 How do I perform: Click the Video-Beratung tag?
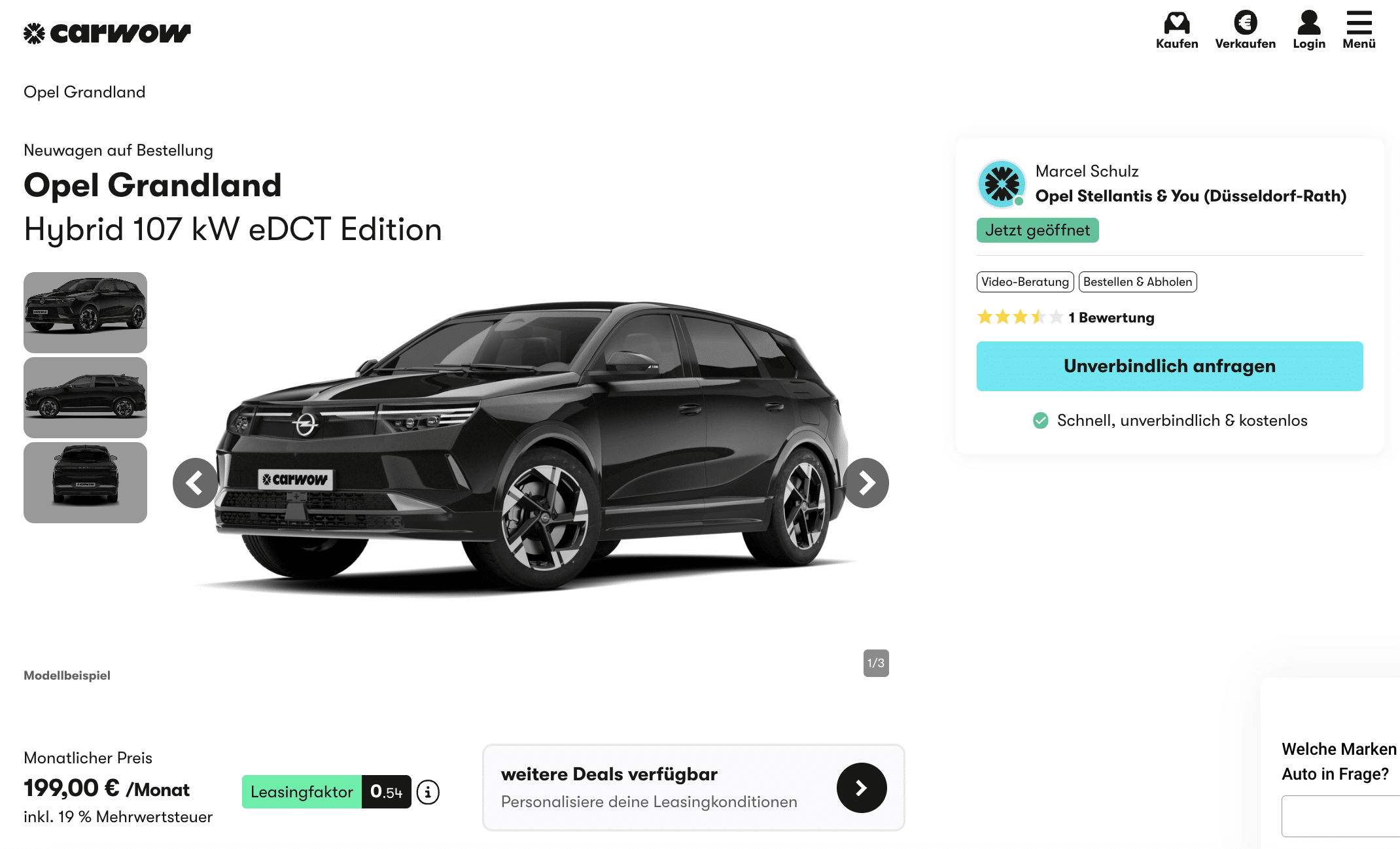click(1025, 282)
